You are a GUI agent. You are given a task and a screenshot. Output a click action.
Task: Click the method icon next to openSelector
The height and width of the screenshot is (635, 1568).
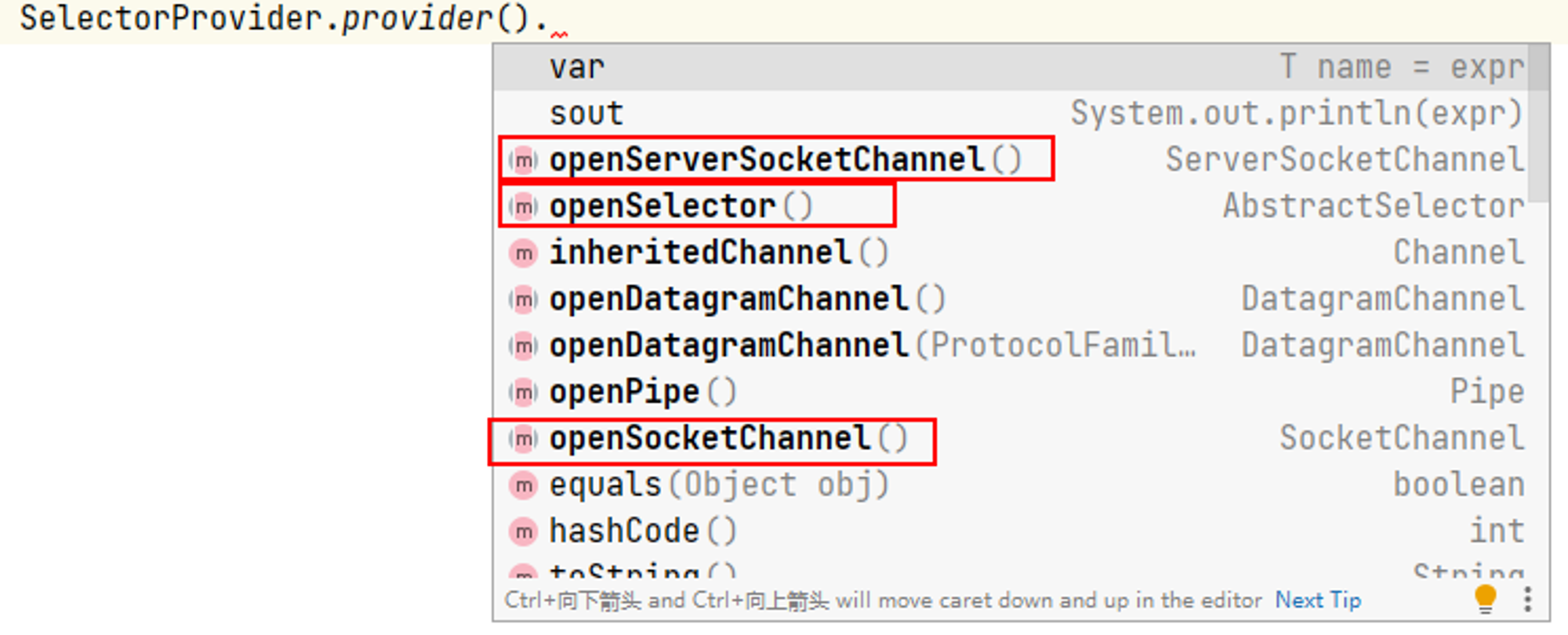pos(523,206)
